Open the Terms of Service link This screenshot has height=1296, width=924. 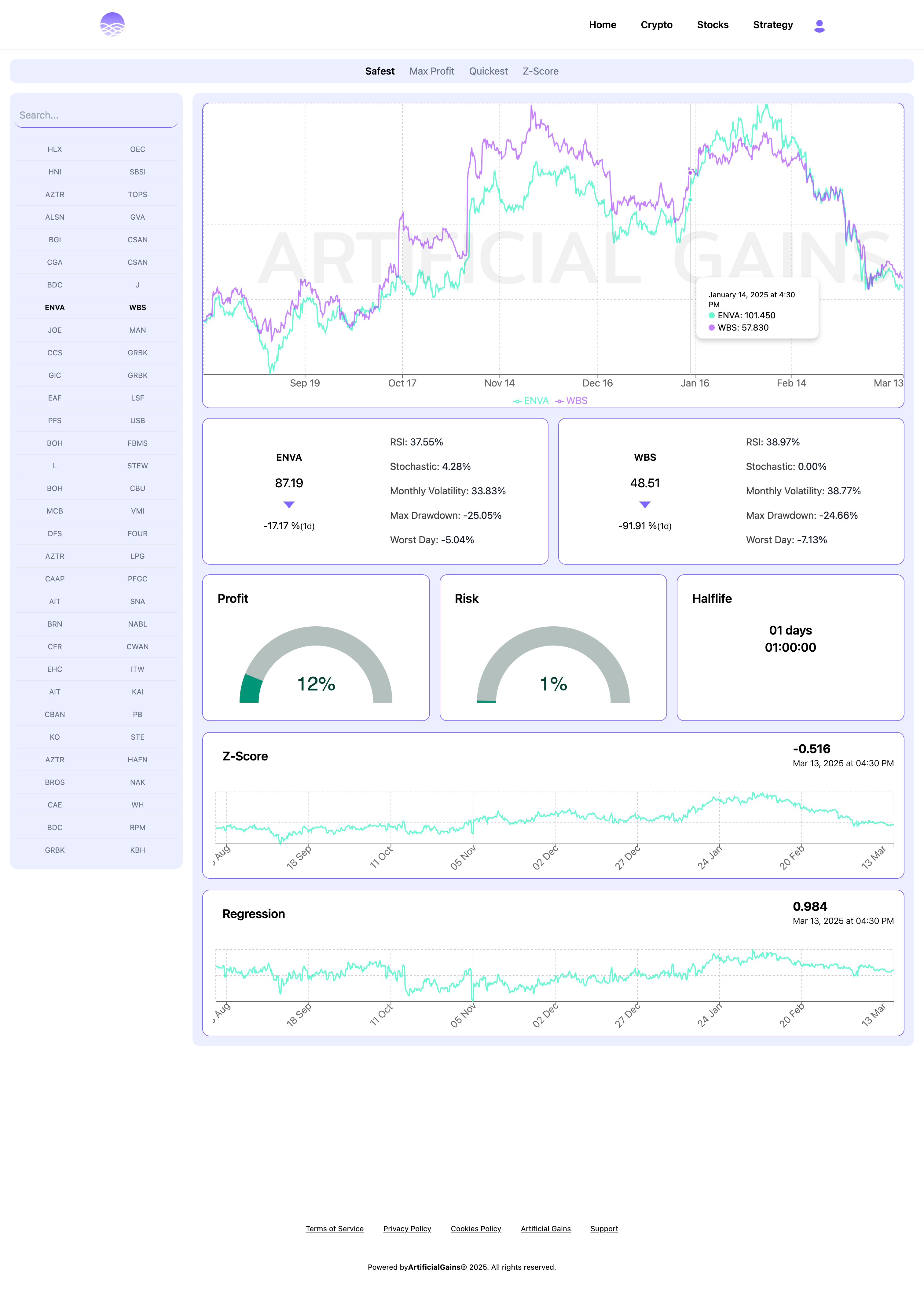(335, 1229)
